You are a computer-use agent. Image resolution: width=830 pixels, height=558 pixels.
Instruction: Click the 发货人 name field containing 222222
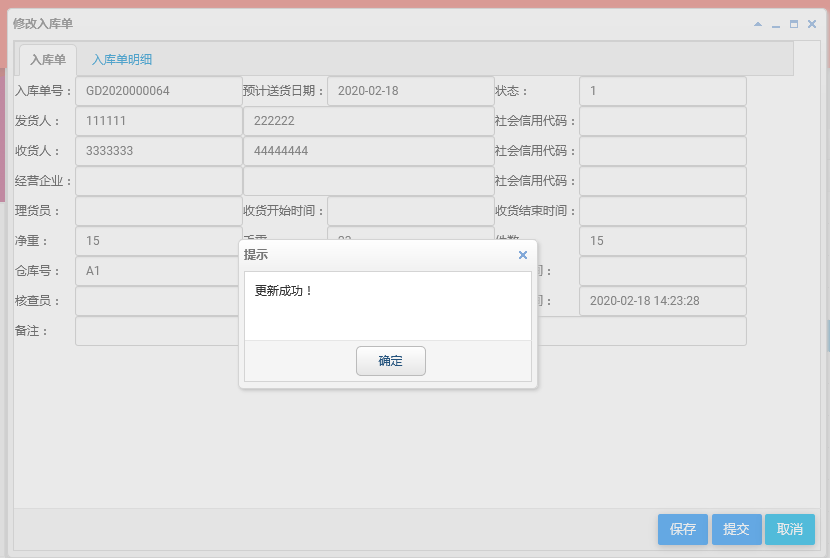tap(369, 121)
